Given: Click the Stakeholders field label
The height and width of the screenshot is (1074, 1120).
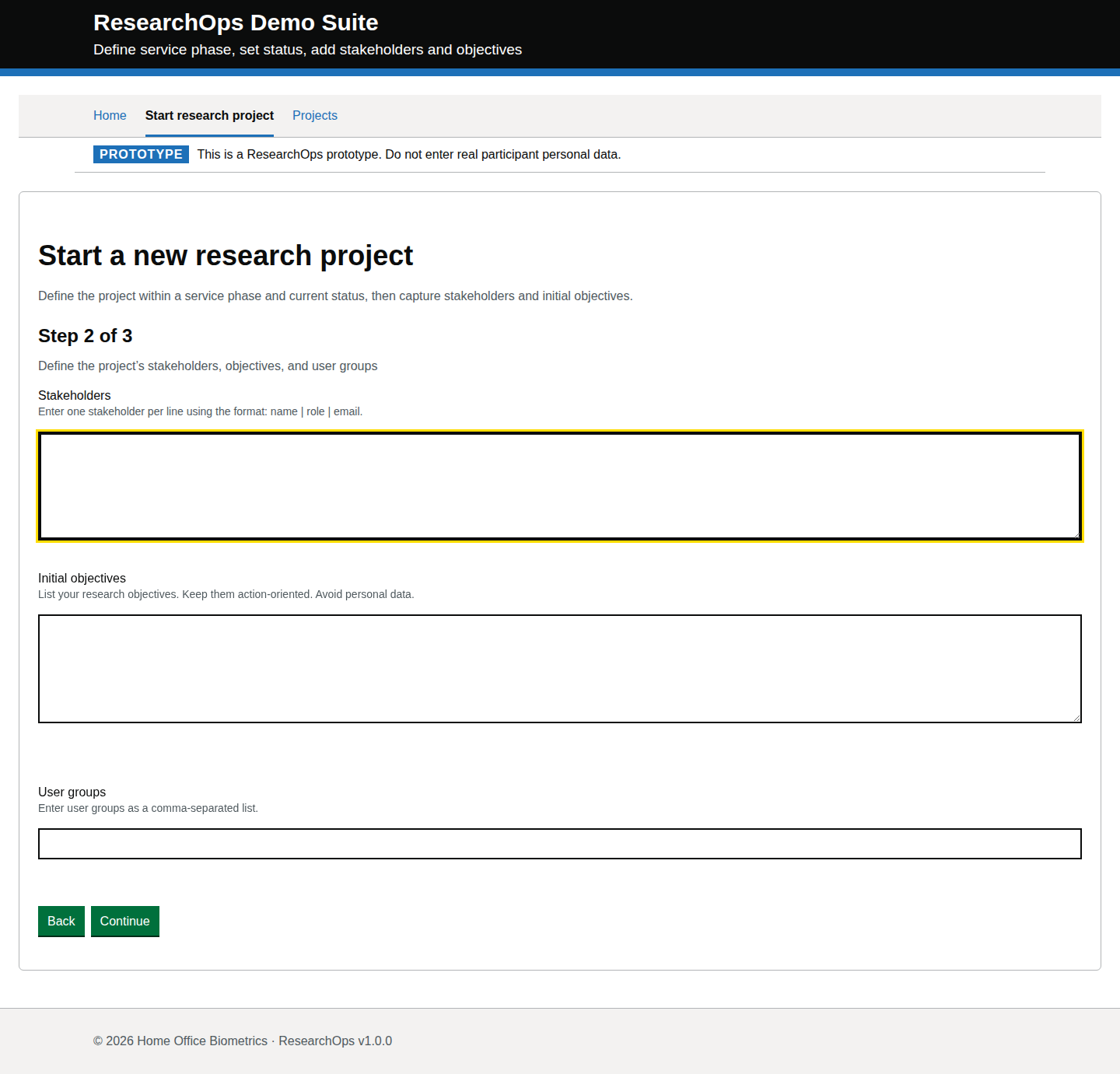Looking at the screenshot, I should coord(75,395).
